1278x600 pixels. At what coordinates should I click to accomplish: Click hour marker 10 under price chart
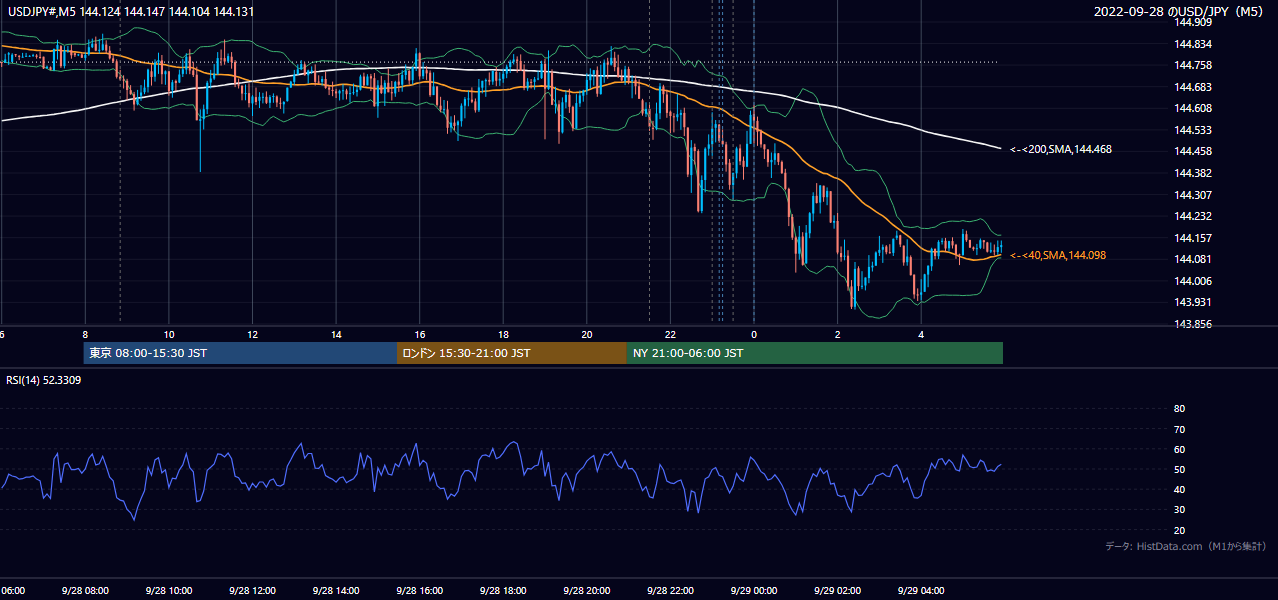pos(169,335)
